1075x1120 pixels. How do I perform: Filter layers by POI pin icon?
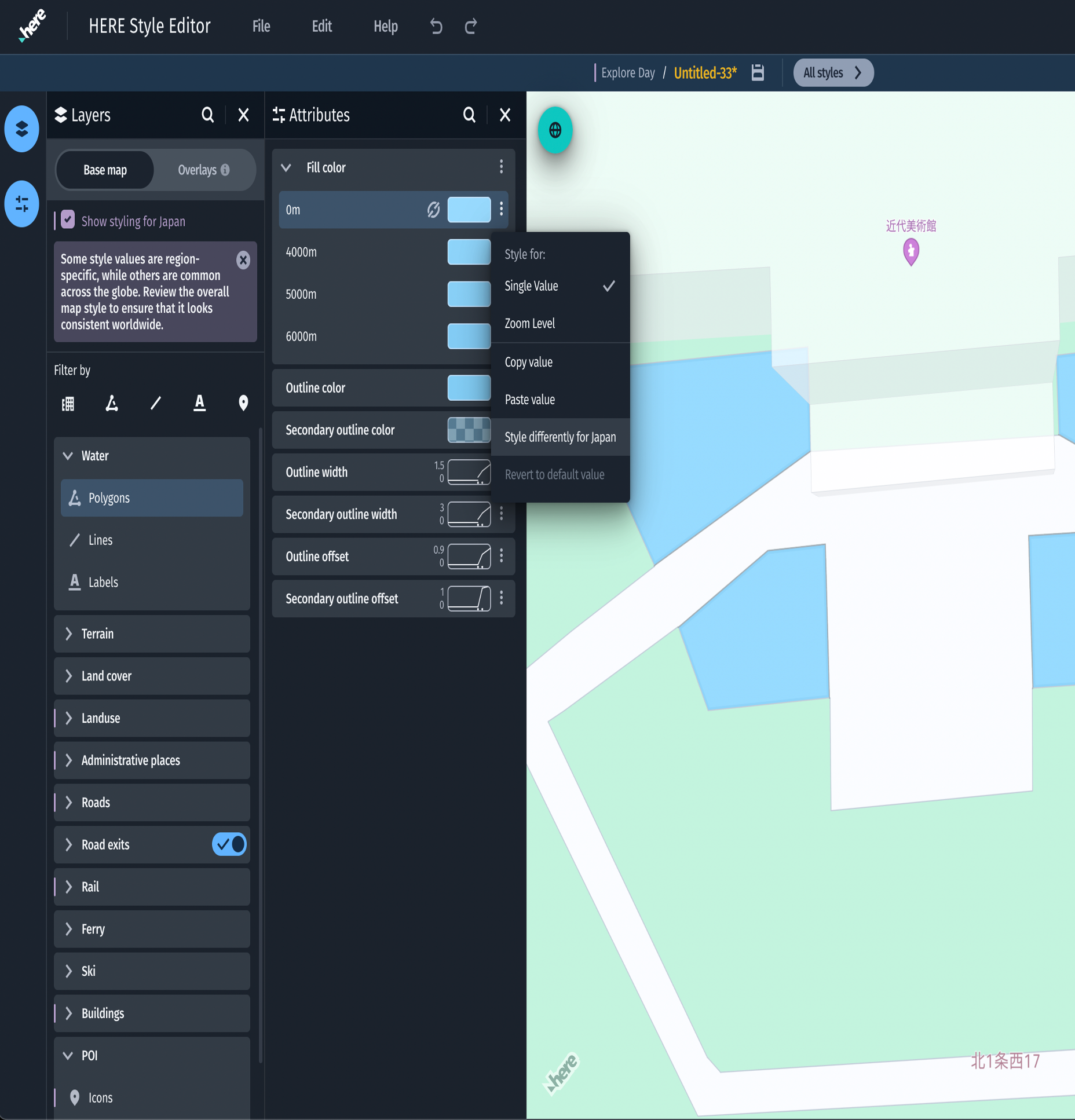click(x=243, y=403)
